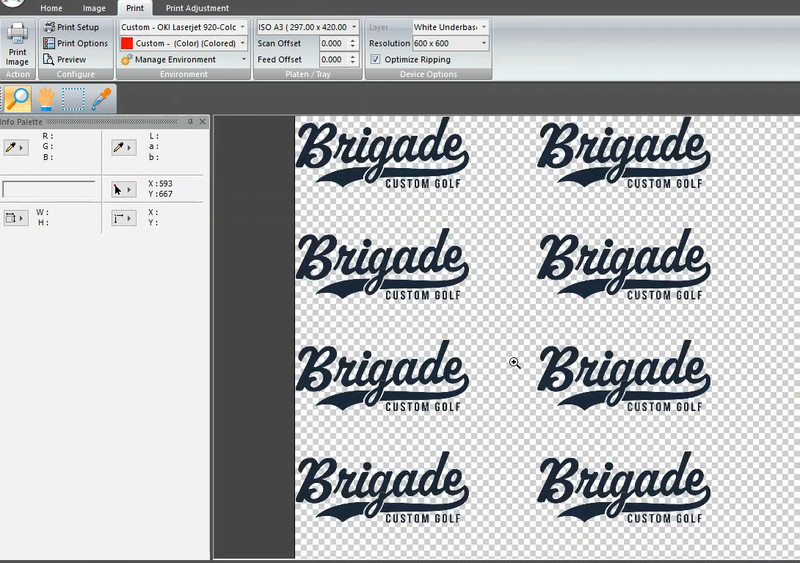Screen dimensions: 800x563
Task: Select the Hand pan tool
Action: point(46,99)
